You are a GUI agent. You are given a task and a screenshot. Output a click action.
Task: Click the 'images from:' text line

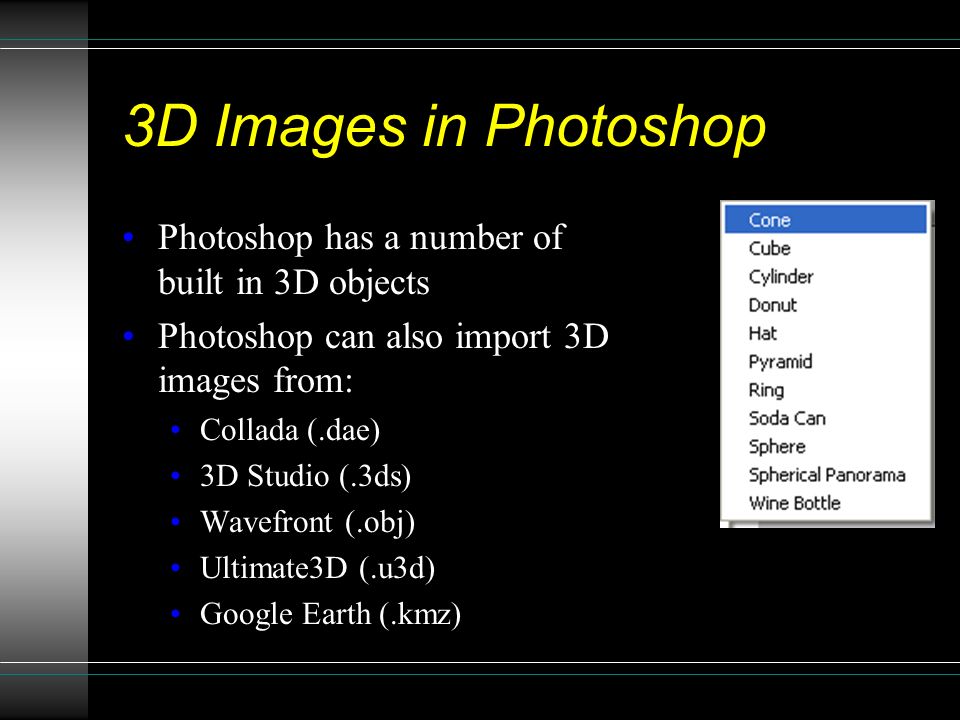(x=256, y=381)
